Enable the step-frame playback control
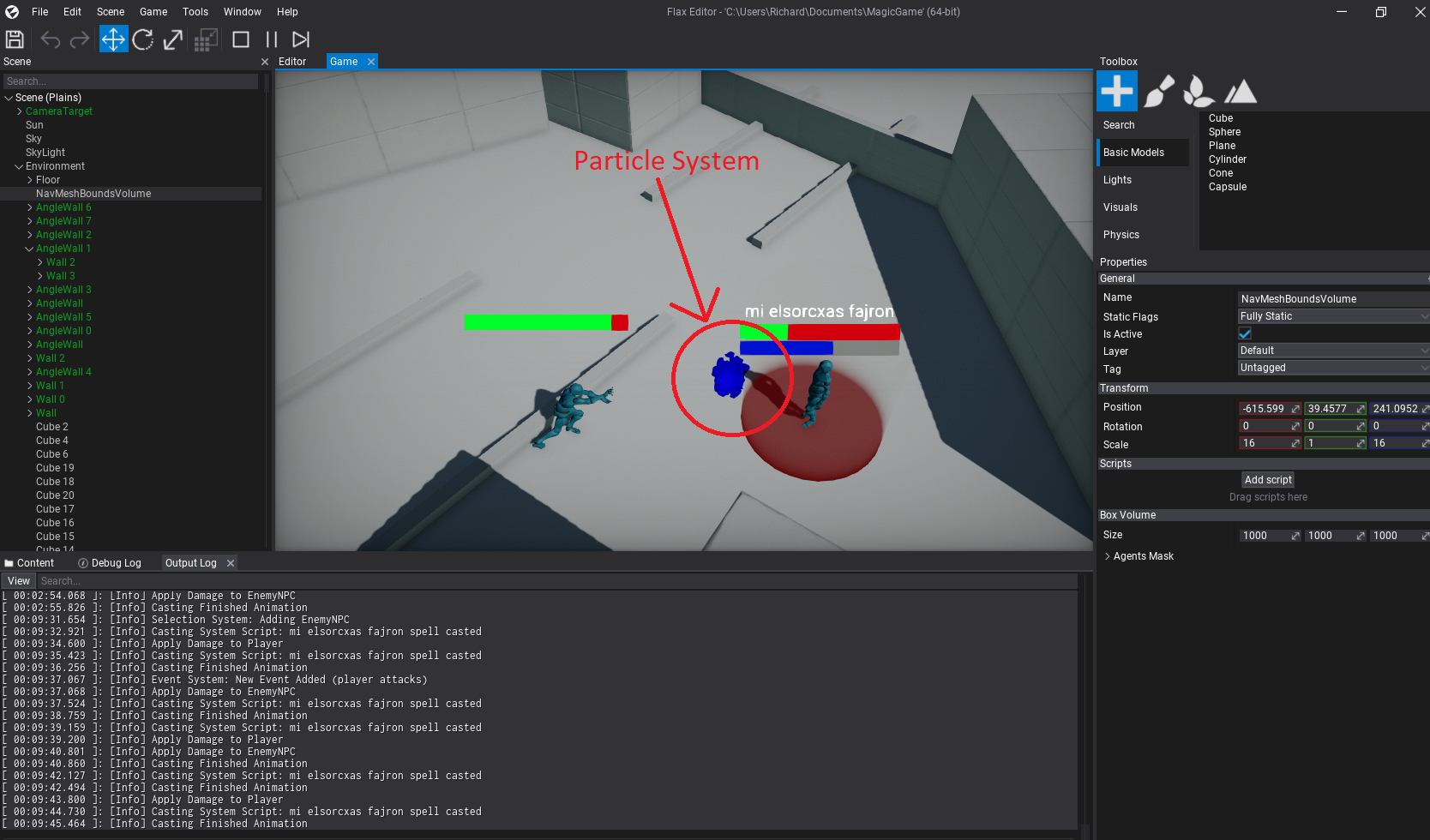1430x840 pixels. point(301,39)
